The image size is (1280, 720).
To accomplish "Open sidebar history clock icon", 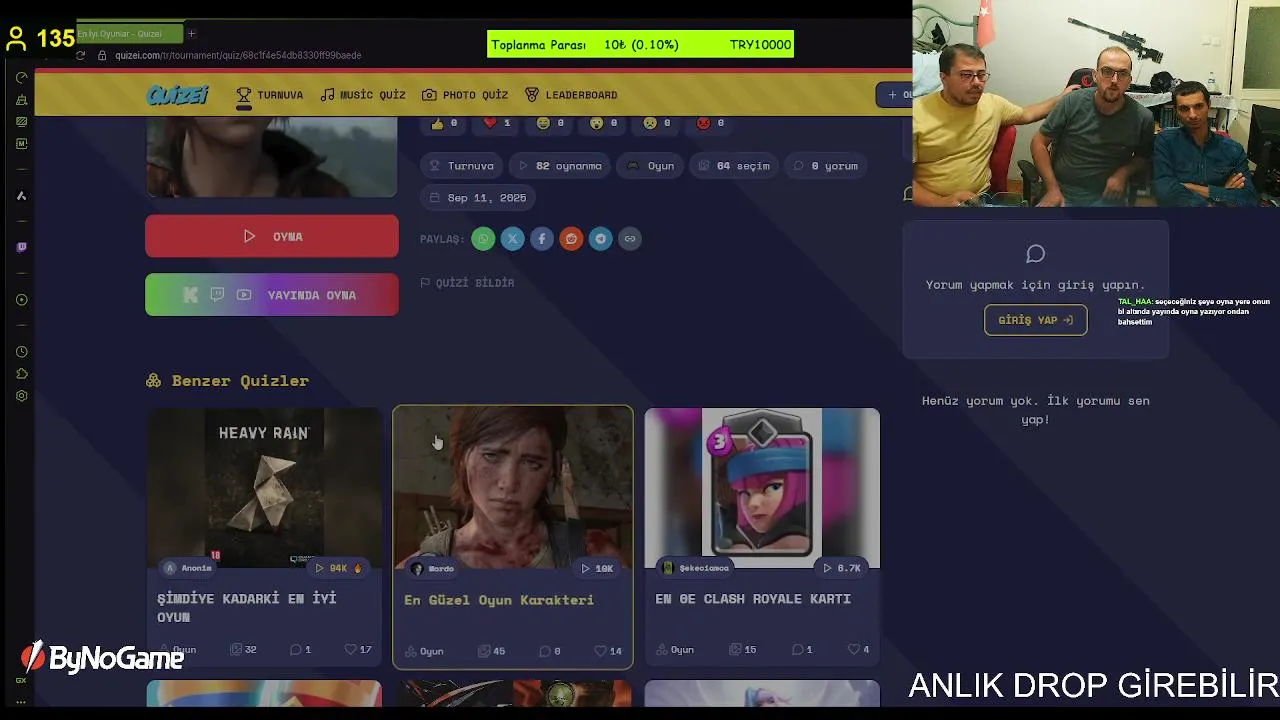I will click(21, 352).
